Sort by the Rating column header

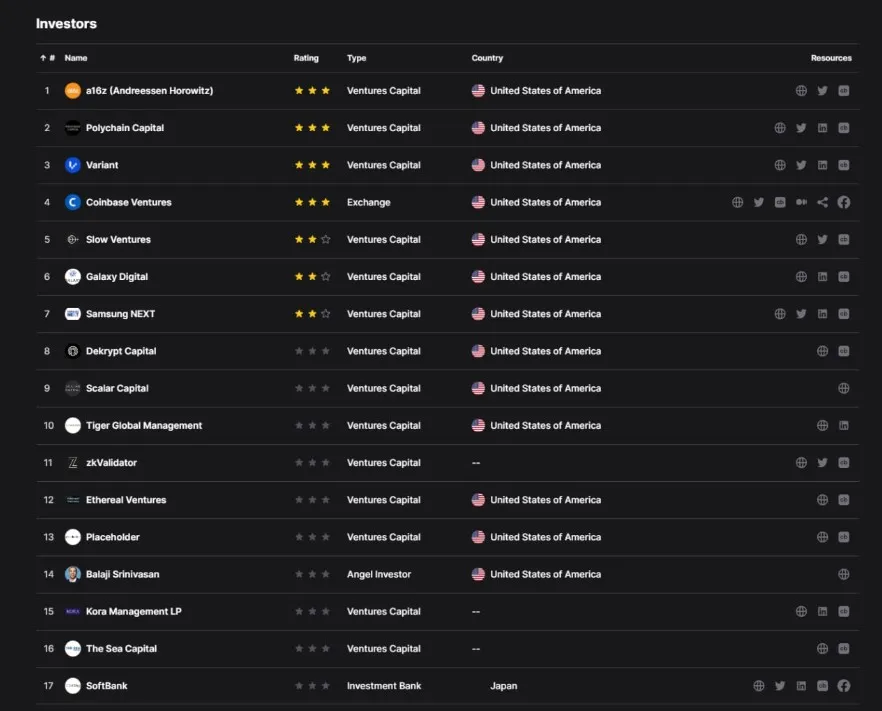(x=306, y=58)
